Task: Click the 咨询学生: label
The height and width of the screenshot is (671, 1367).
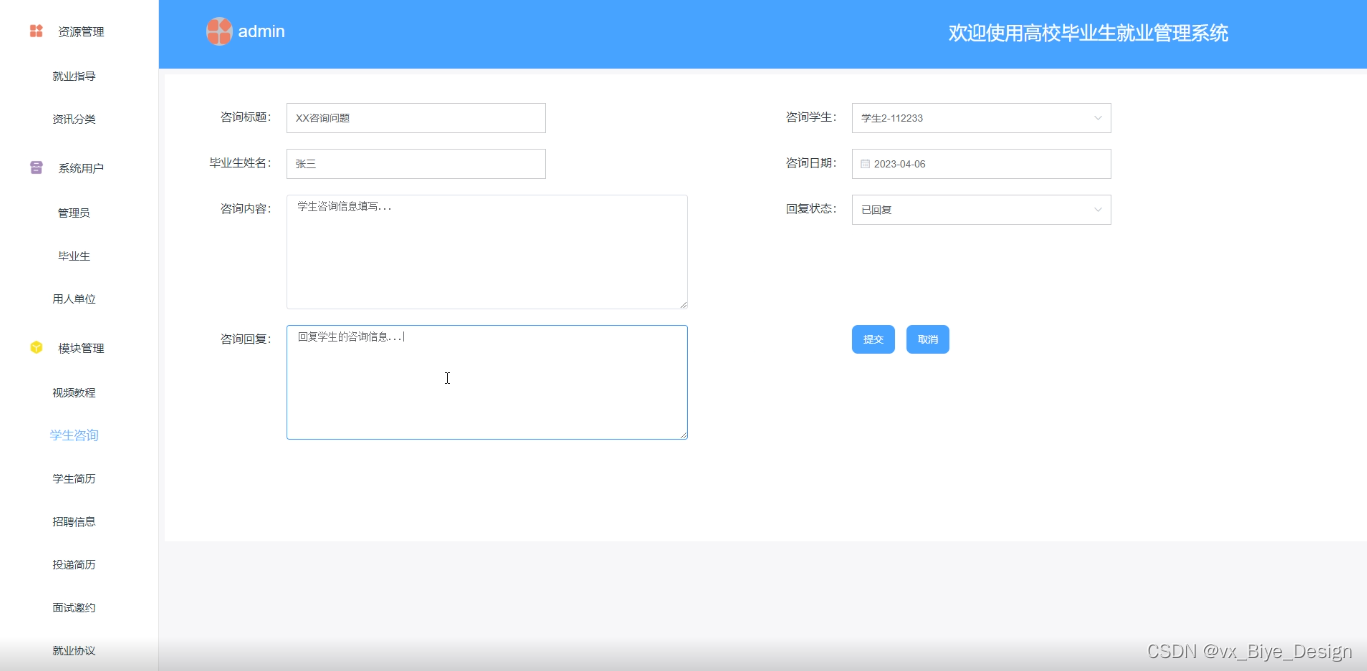Action: [811, 118]
